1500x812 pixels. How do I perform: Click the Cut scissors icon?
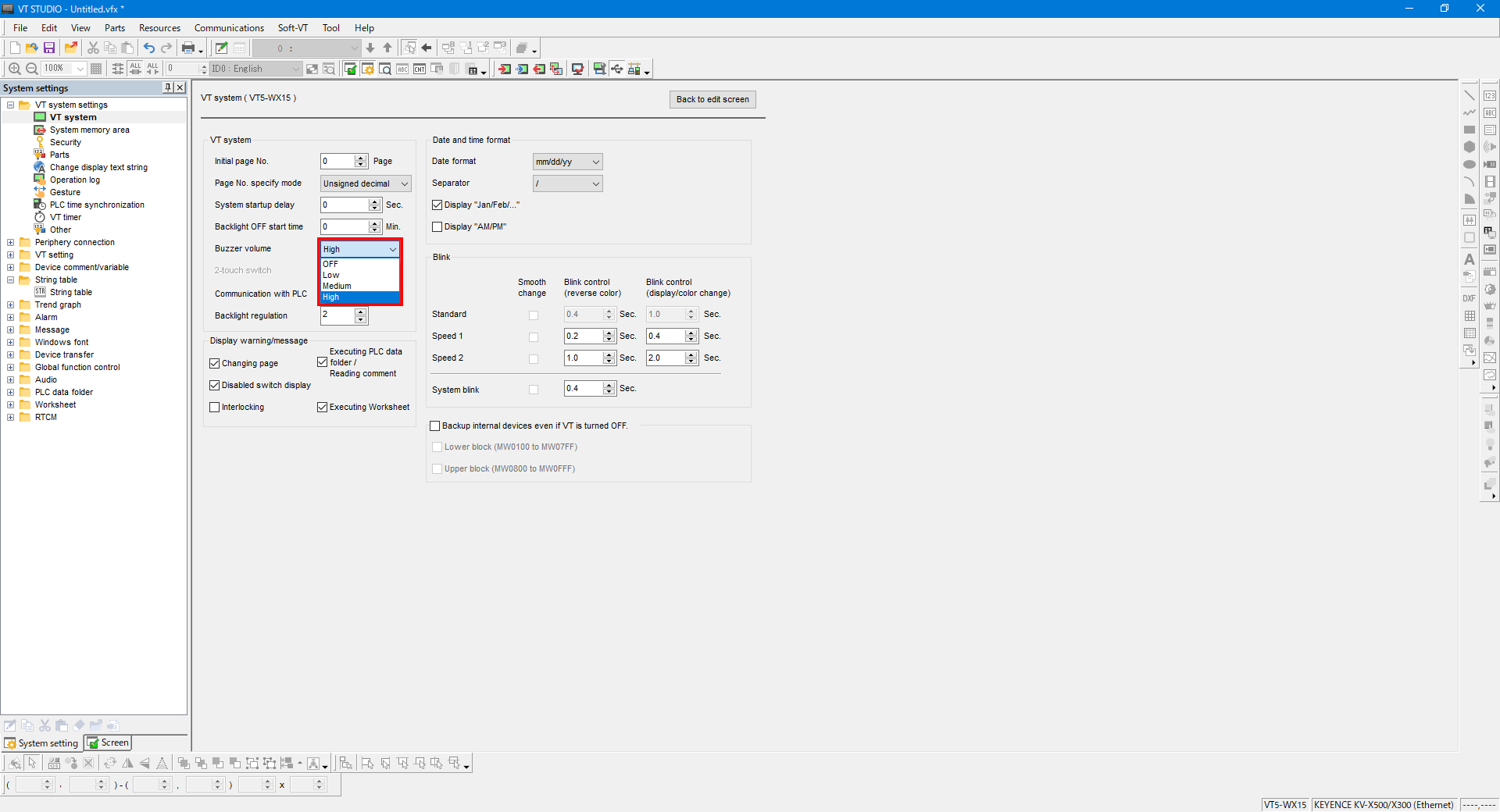93,48
